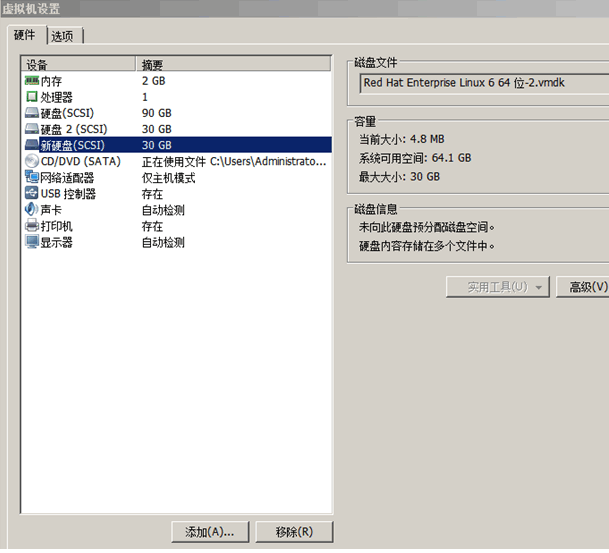Click the 移除(R) button
Image resolution: width=609 pixels, height=553 pixels.
(x=294, y=532)
